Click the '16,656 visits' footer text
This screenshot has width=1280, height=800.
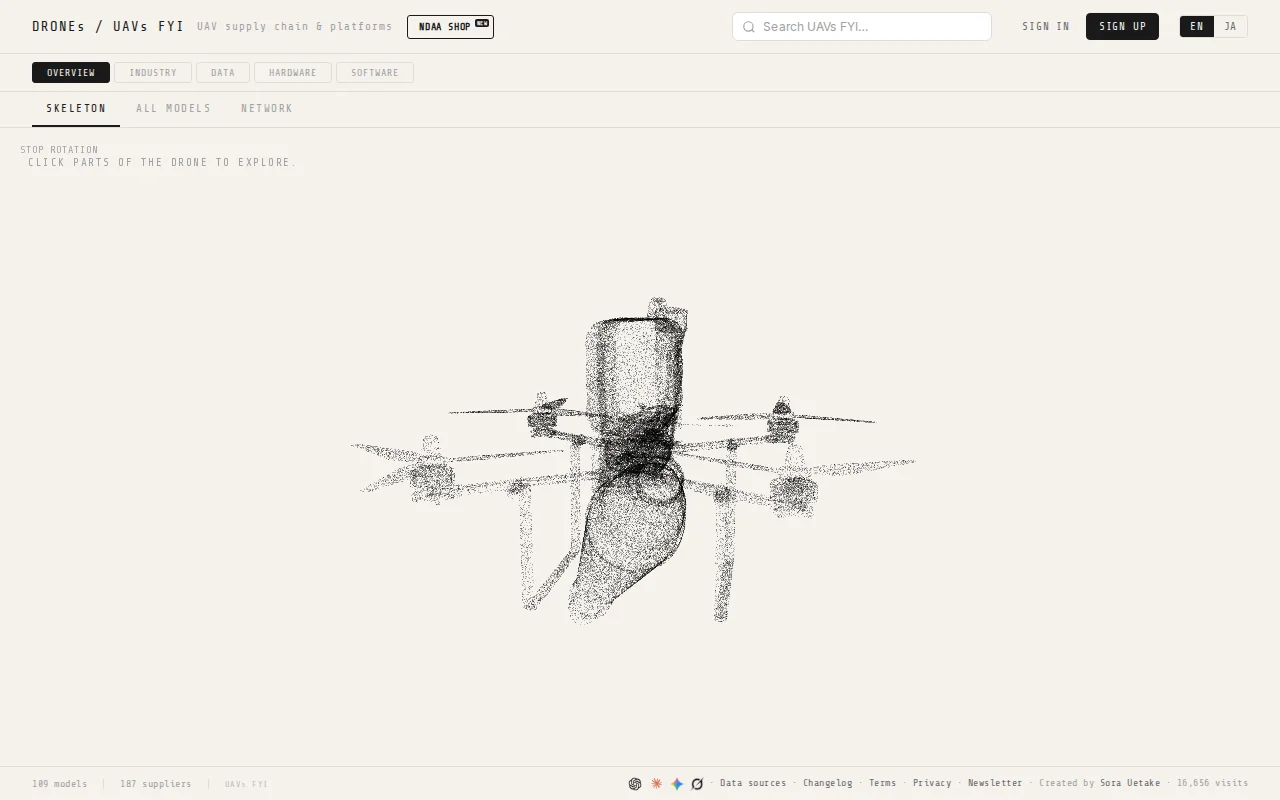coord(1212,784)
